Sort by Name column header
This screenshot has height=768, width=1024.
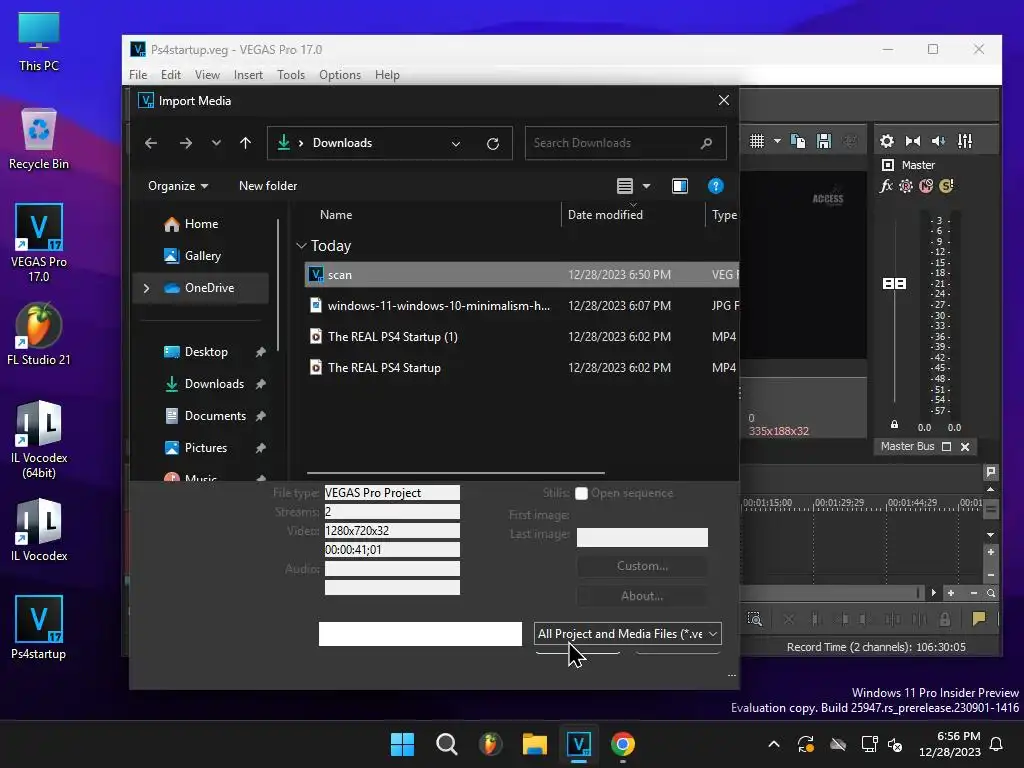[x=336, y=215]
